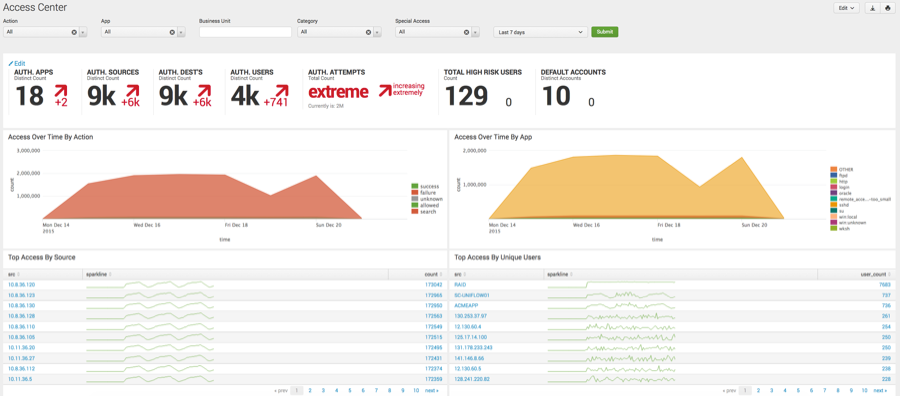The width and height of the screenshot is (900, 397).
Task: Clear the Category filter using its X icon
Action: point(368,32)
